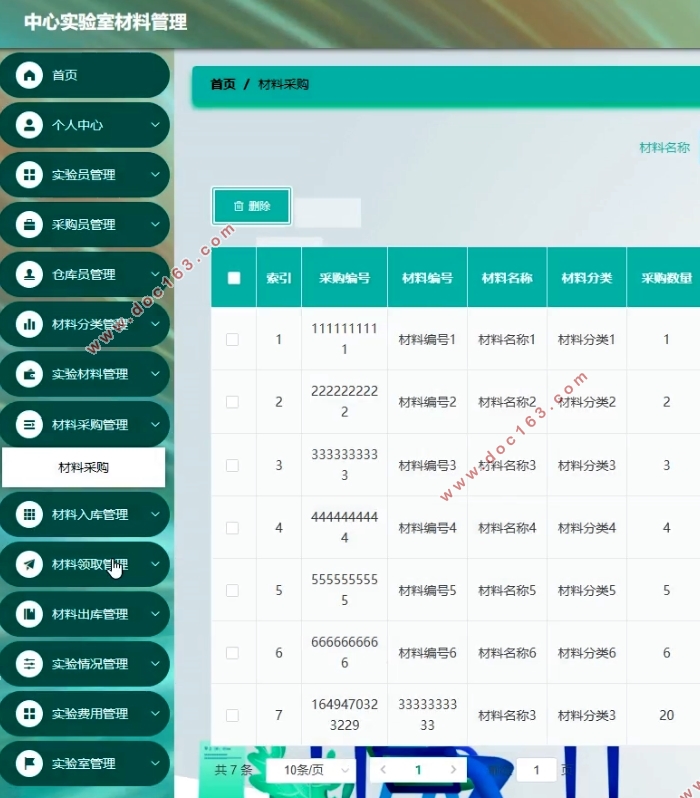Click 材料采购 in the breadcrumb
The width and height of the screenshot is (700, 798).
click(x=284, y=84)
